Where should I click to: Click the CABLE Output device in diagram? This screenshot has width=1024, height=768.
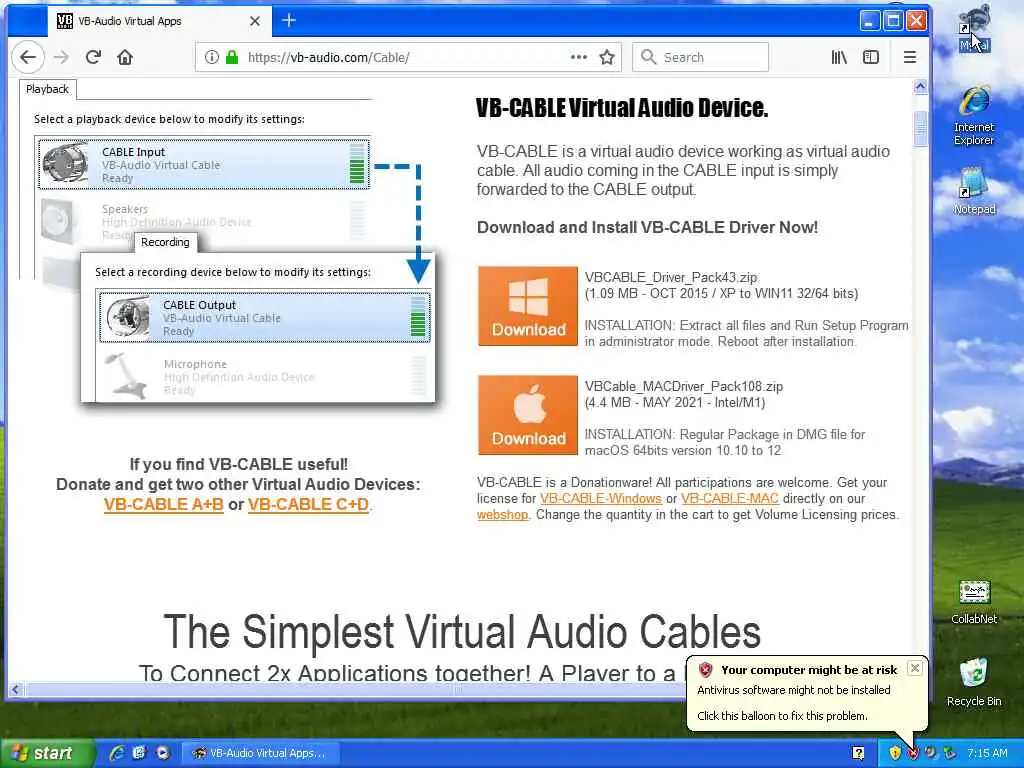point(264,317)
